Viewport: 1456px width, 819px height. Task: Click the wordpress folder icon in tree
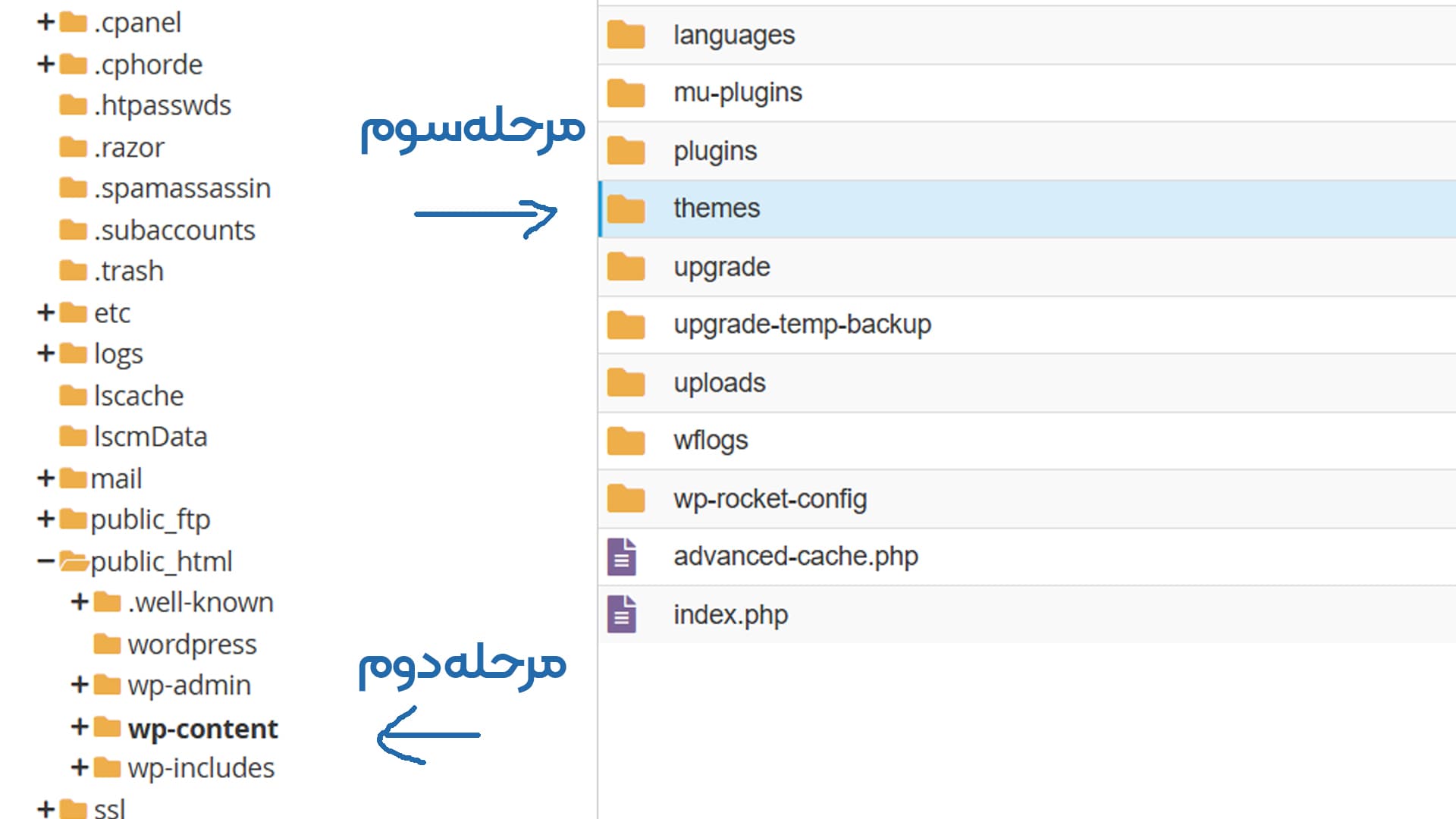pos(107,644)
